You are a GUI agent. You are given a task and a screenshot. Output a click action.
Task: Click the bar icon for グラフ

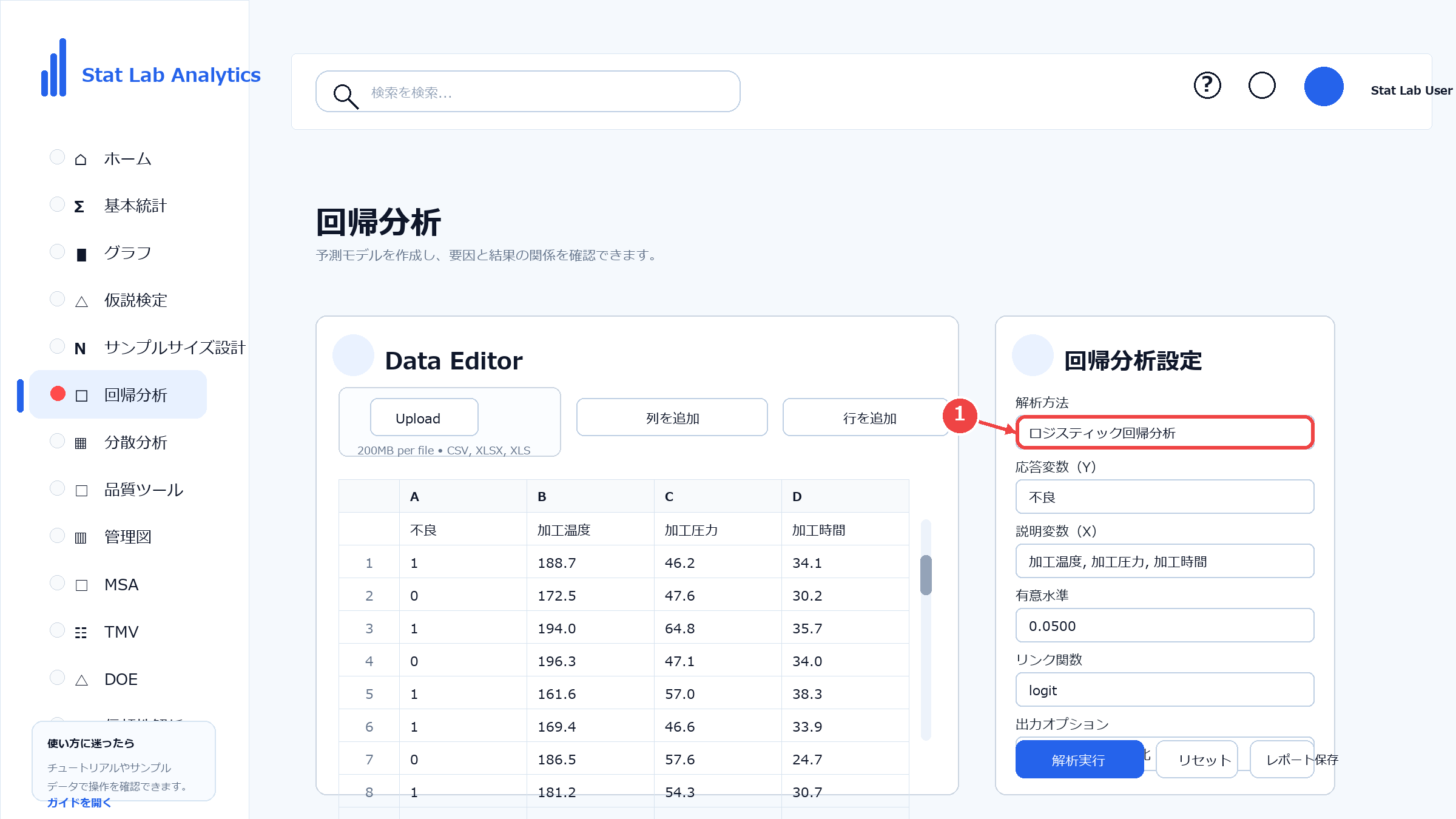pyautogui.click(x=81, y=254)
